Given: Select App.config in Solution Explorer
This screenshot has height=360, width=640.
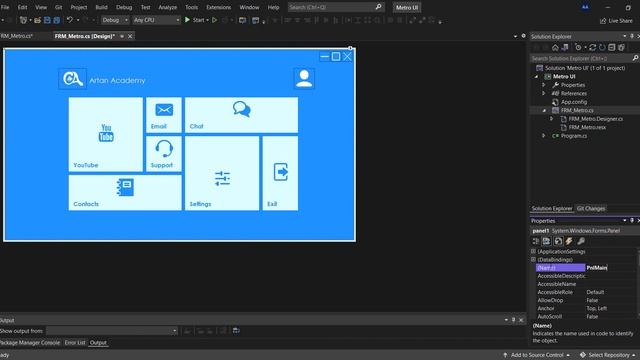Looking at the screenshot, I should coord(574,102).
